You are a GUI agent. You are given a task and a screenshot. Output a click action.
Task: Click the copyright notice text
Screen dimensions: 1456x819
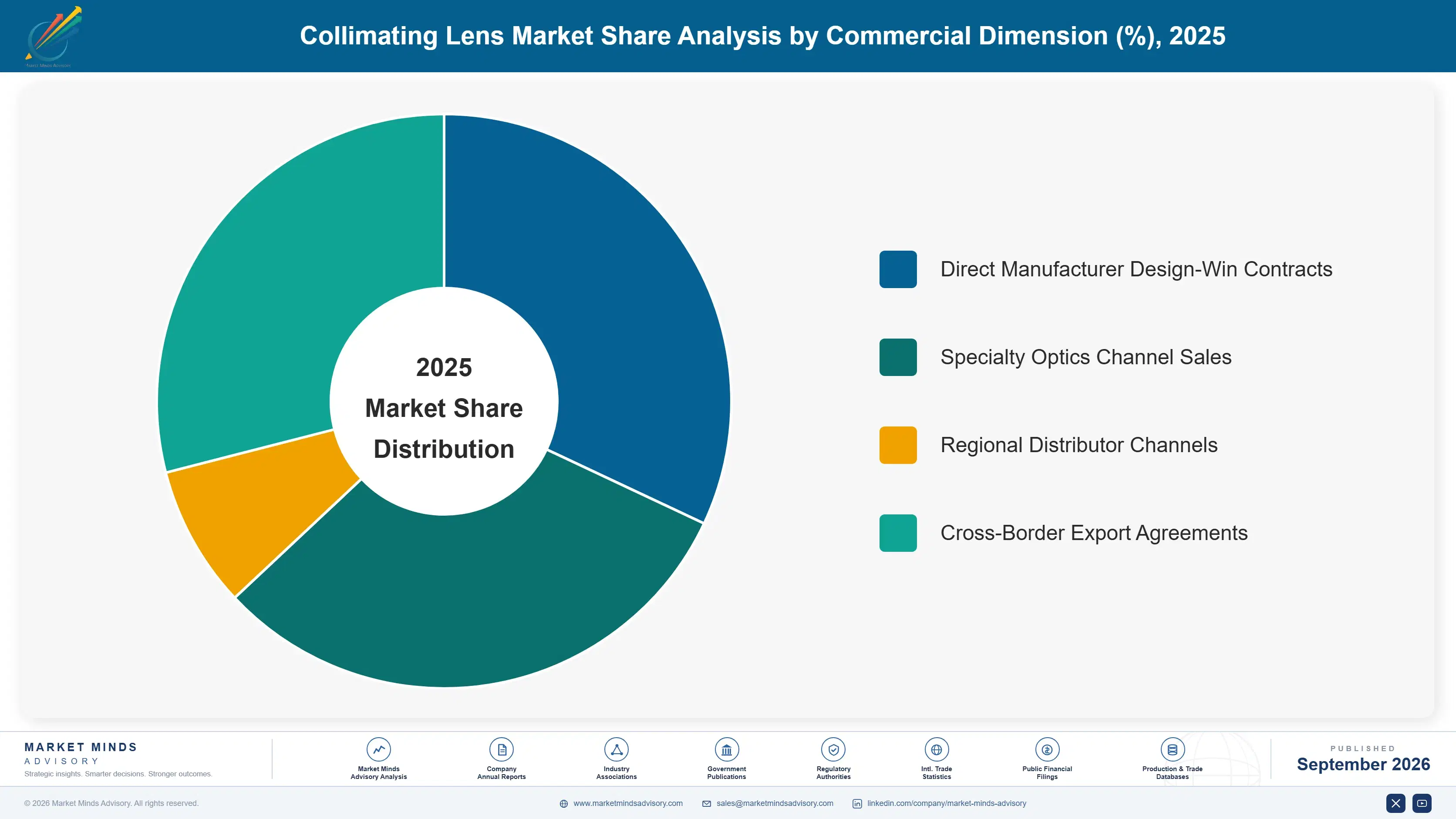[111, 803]
